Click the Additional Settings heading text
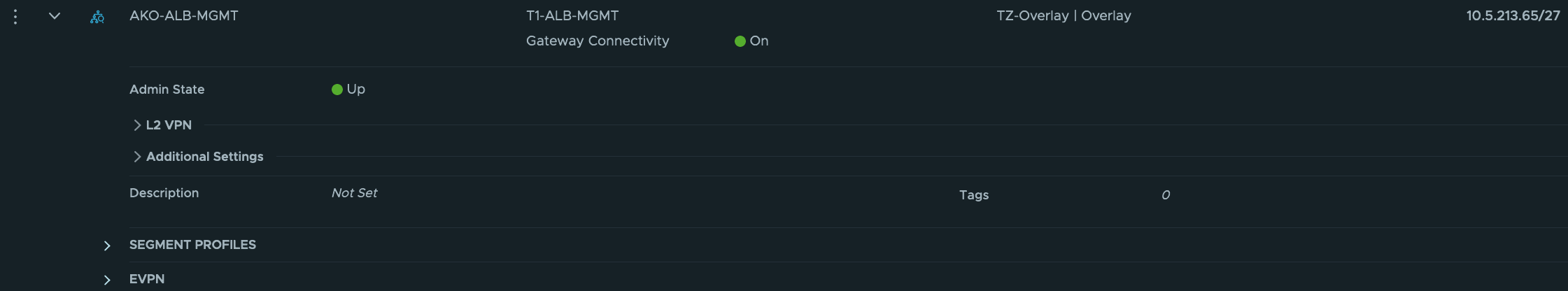This screenshot has height=291, width=1568. click(204, 157)
